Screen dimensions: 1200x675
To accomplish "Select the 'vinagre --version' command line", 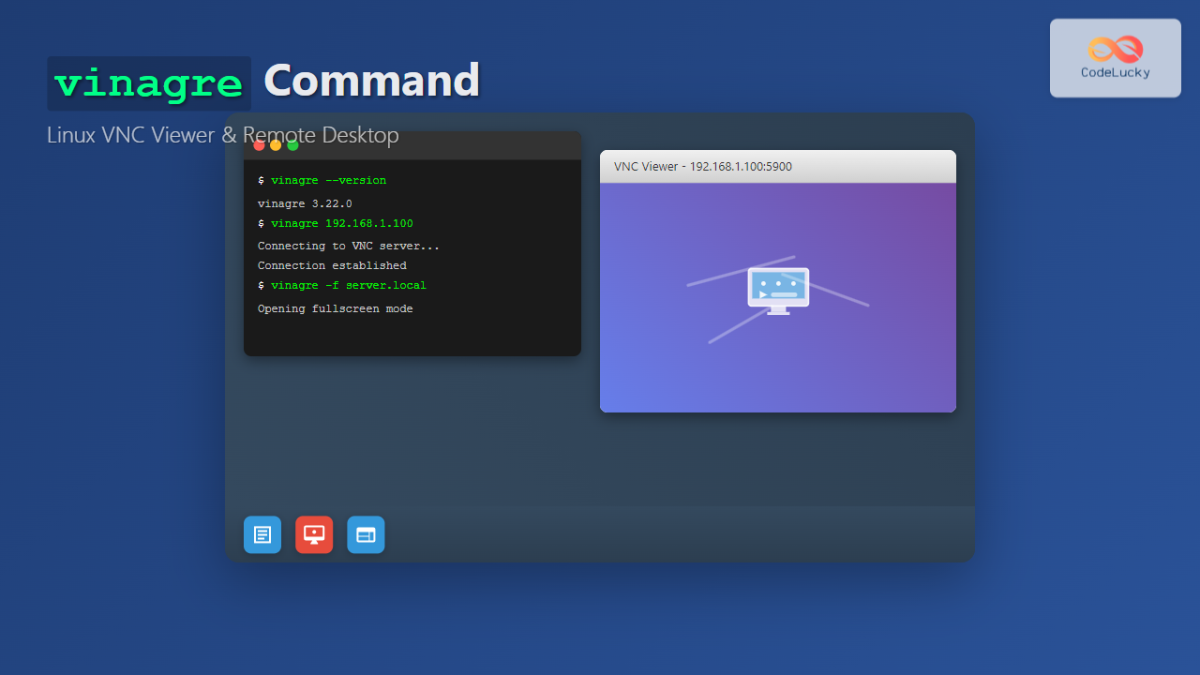I will (x=322, y=180).
